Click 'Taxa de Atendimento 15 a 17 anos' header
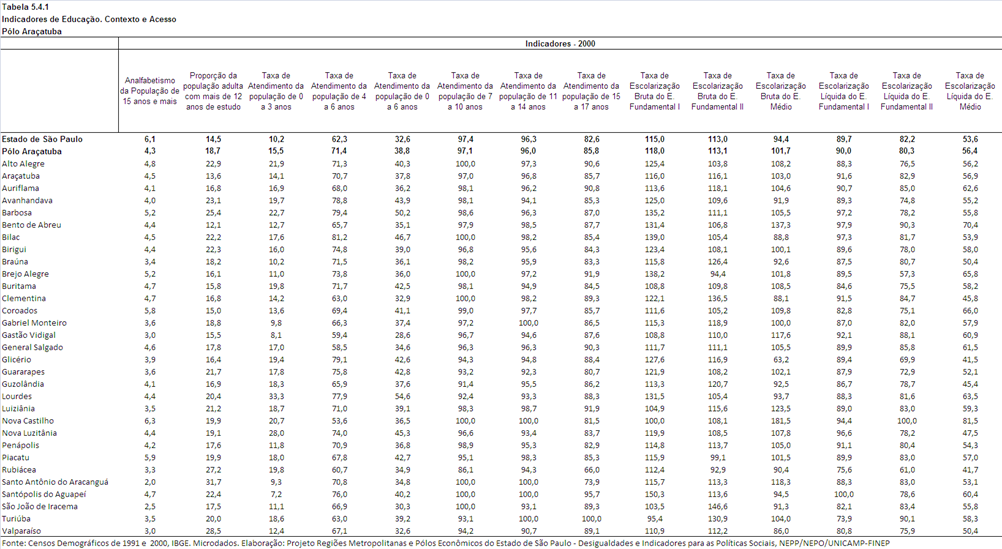 point(590,91)
